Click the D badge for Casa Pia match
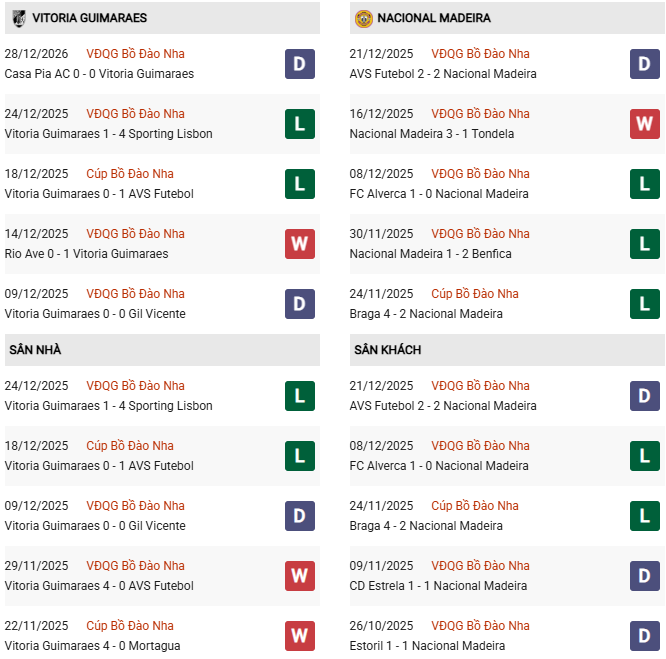The image size is (666, 659). pyautogui.click(x=300, y=64)
